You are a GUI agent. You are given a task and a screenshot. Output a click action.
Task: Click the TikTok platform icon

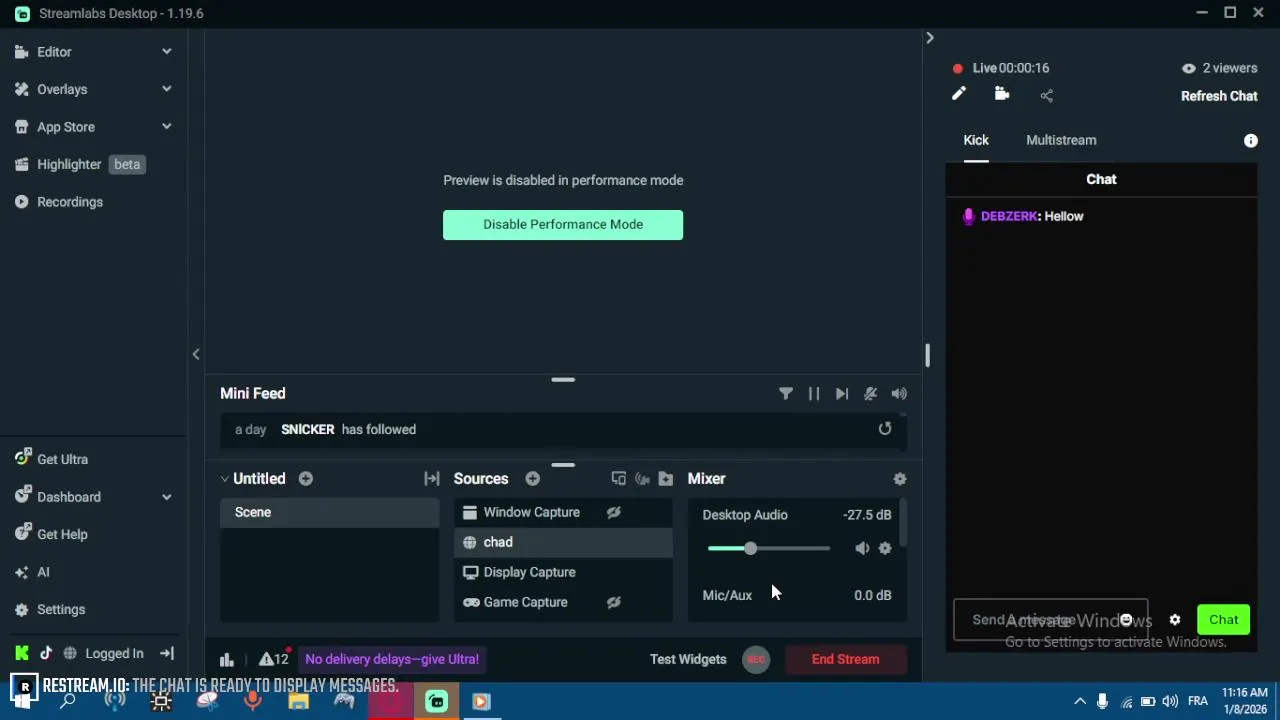point(46,653)
